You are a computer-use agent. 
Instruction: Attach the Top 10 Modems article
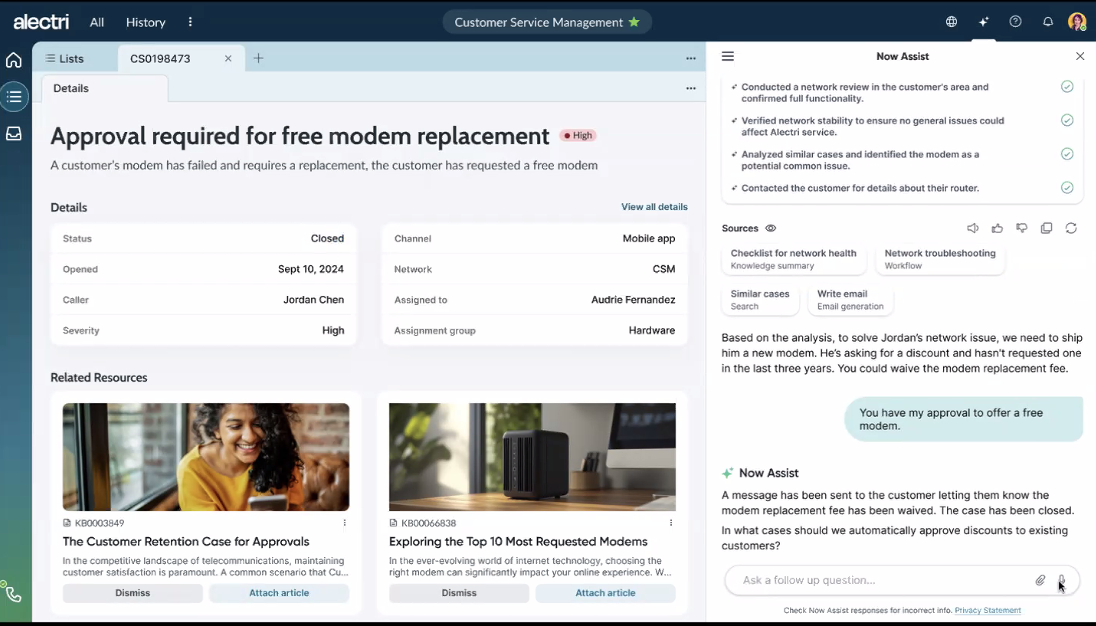(x=605, y=593)
